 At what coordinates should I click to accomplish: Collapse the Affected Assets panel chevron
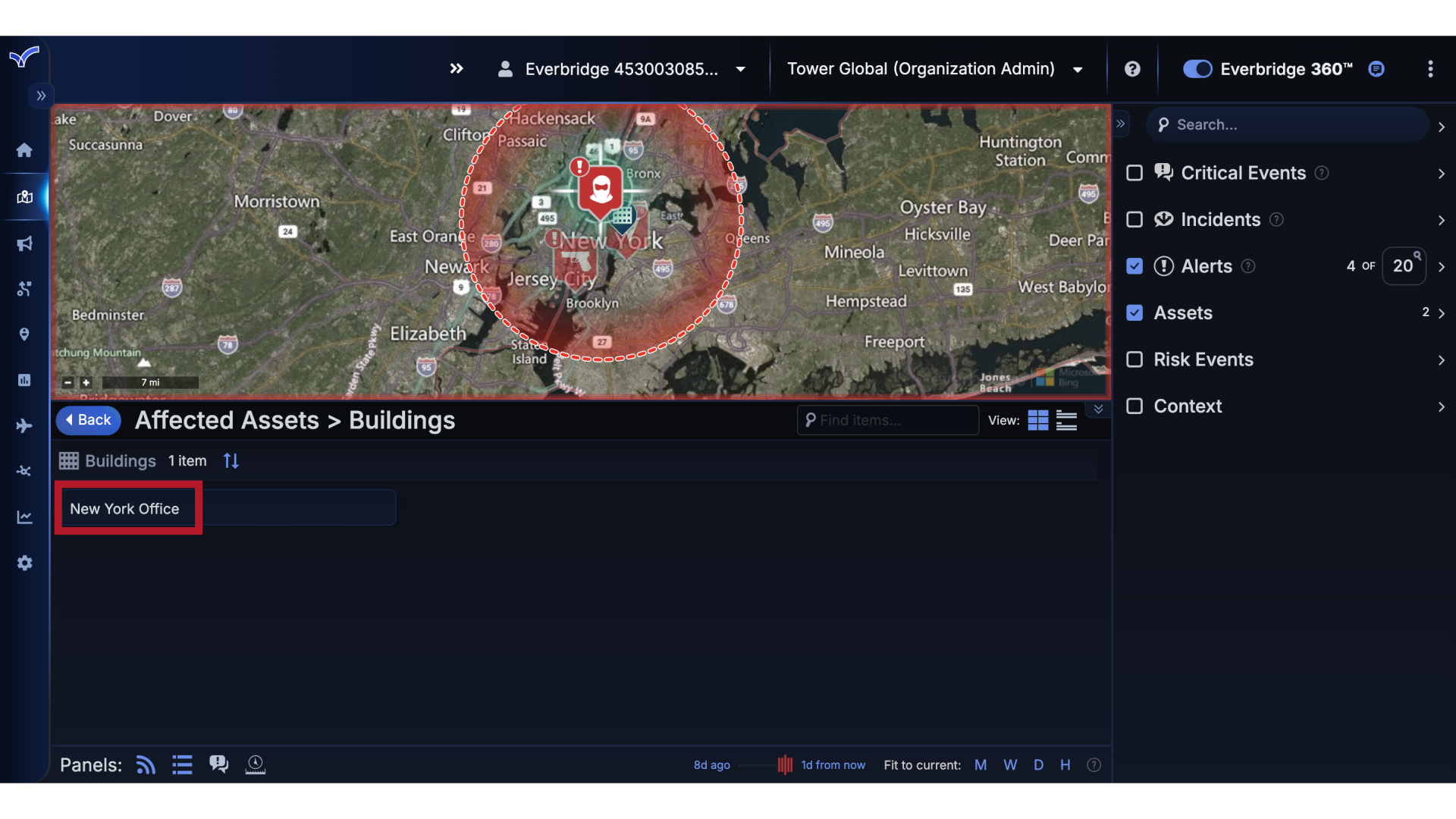1098,409
